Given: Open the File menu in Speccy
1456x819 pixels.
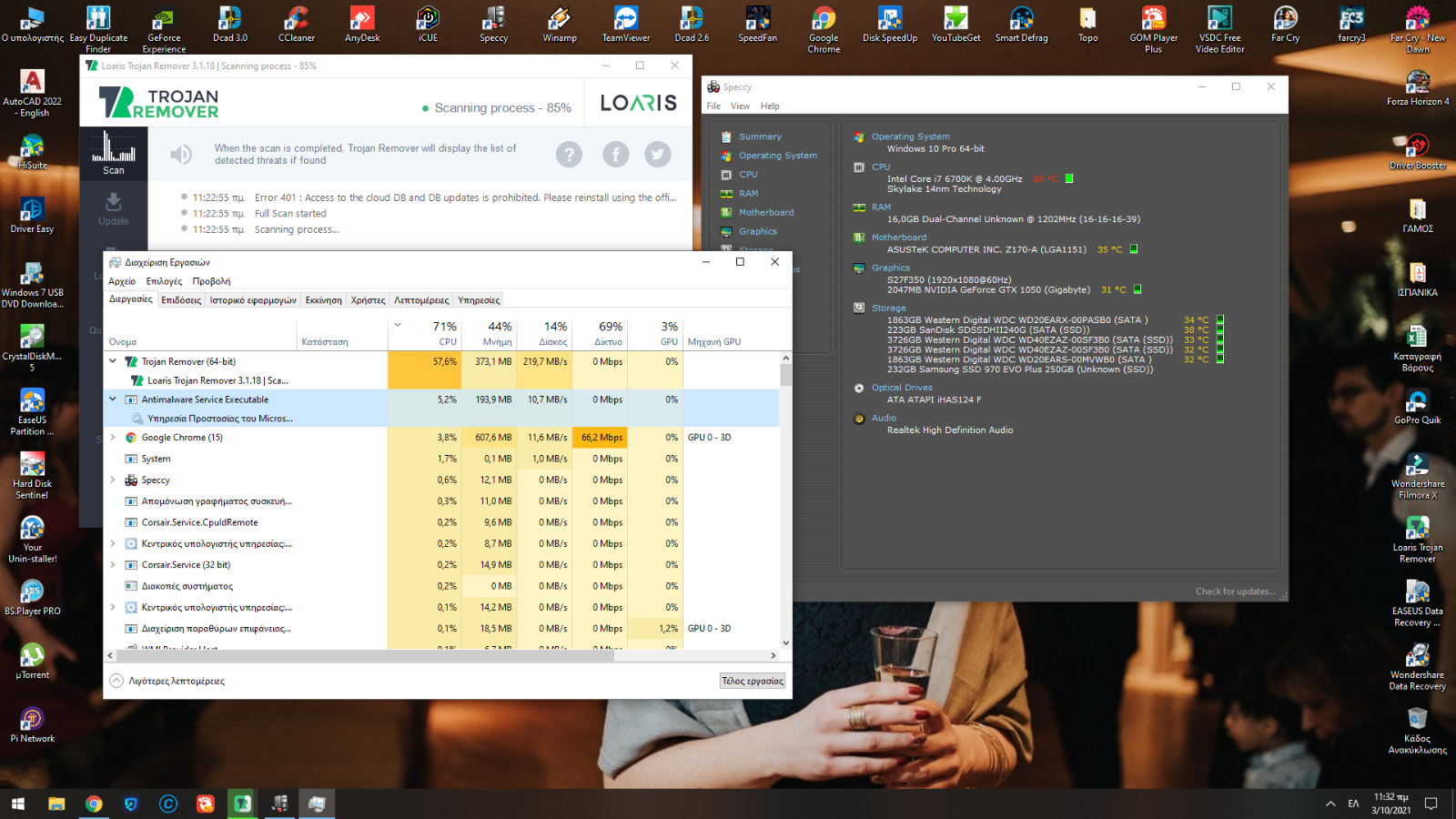Looking at the screenshot, I should click(713, 106).
